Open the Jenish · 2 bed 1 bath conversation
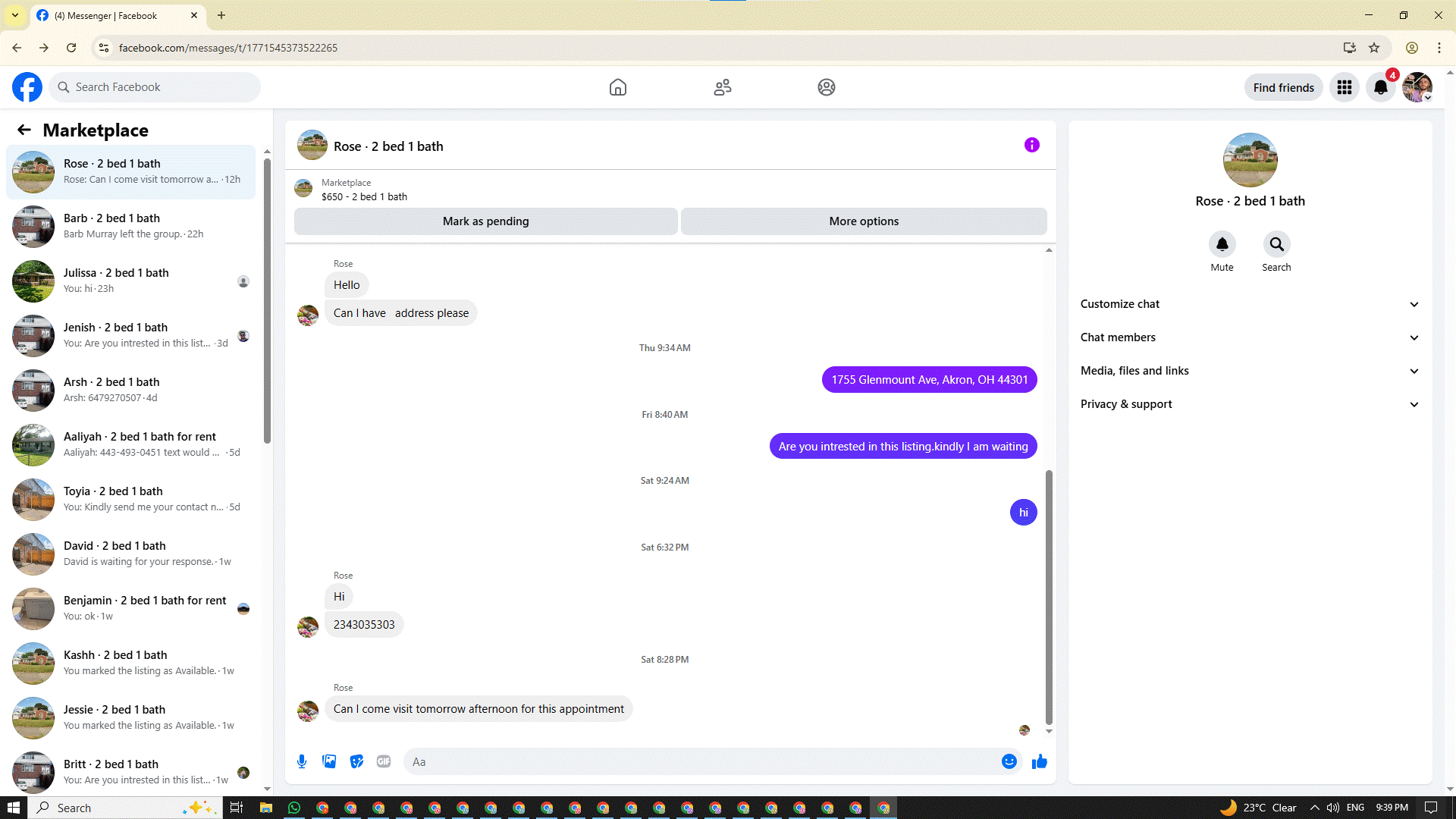 click(x=130, y=336)
